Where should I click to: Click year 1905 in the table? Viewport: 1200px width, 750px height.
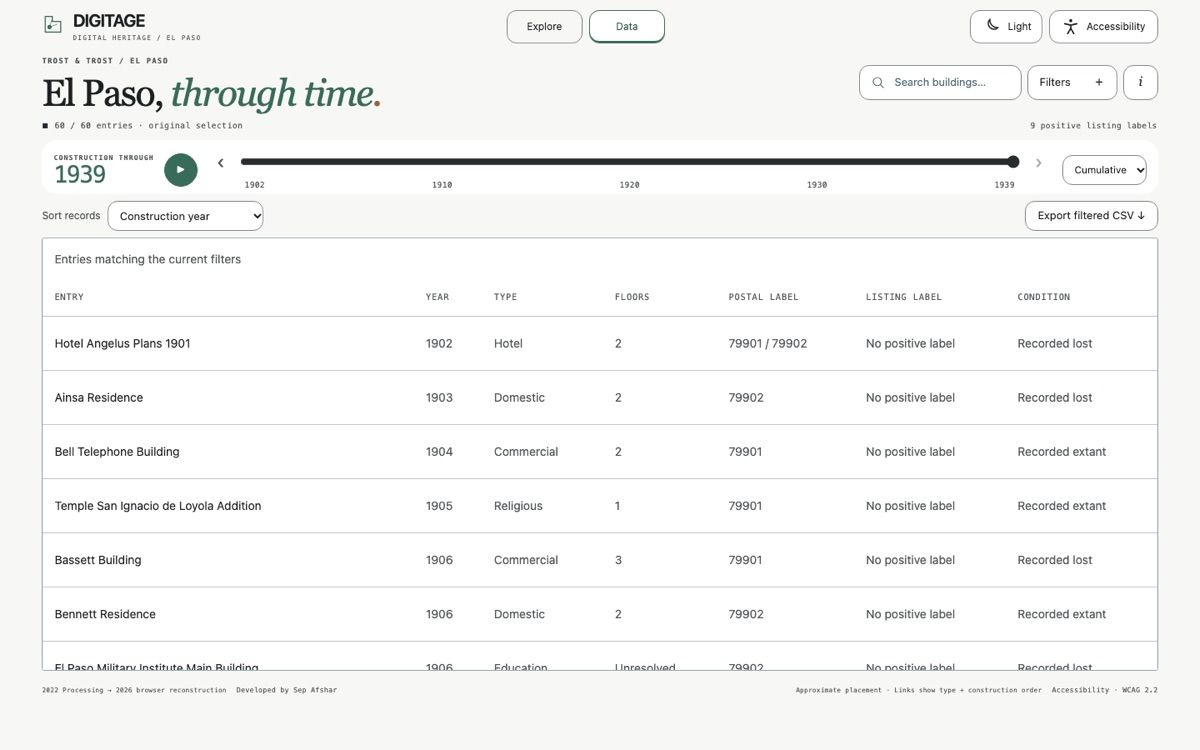point(439,506)
